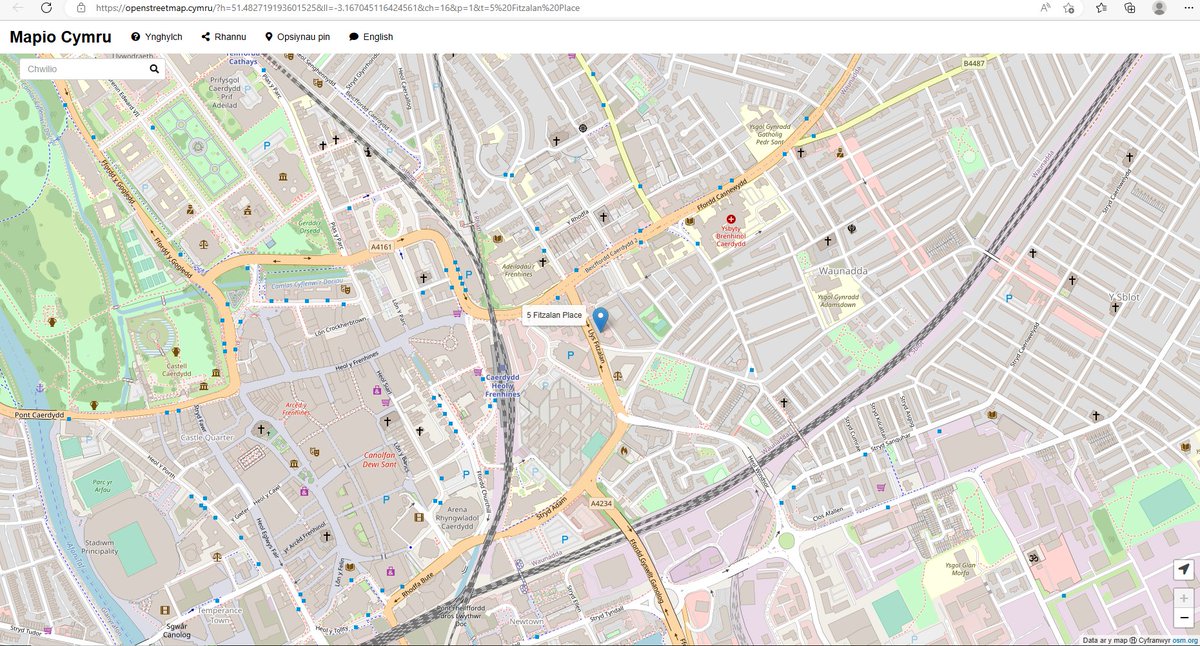Open the osm.org attribution link
Image resolution: width=1200 pixels, height=646 pixels.
pyautogui.click(x=1186, y=640)
